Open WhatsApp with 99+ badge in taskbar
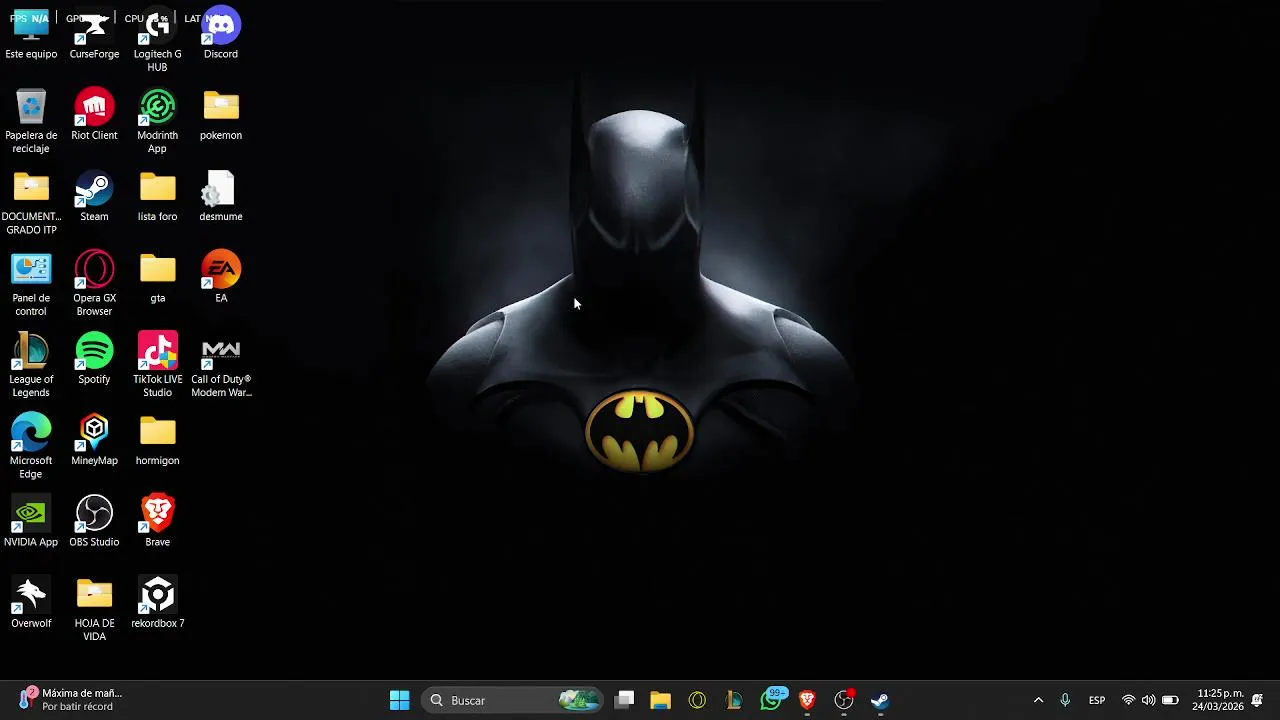 [771, 700]
